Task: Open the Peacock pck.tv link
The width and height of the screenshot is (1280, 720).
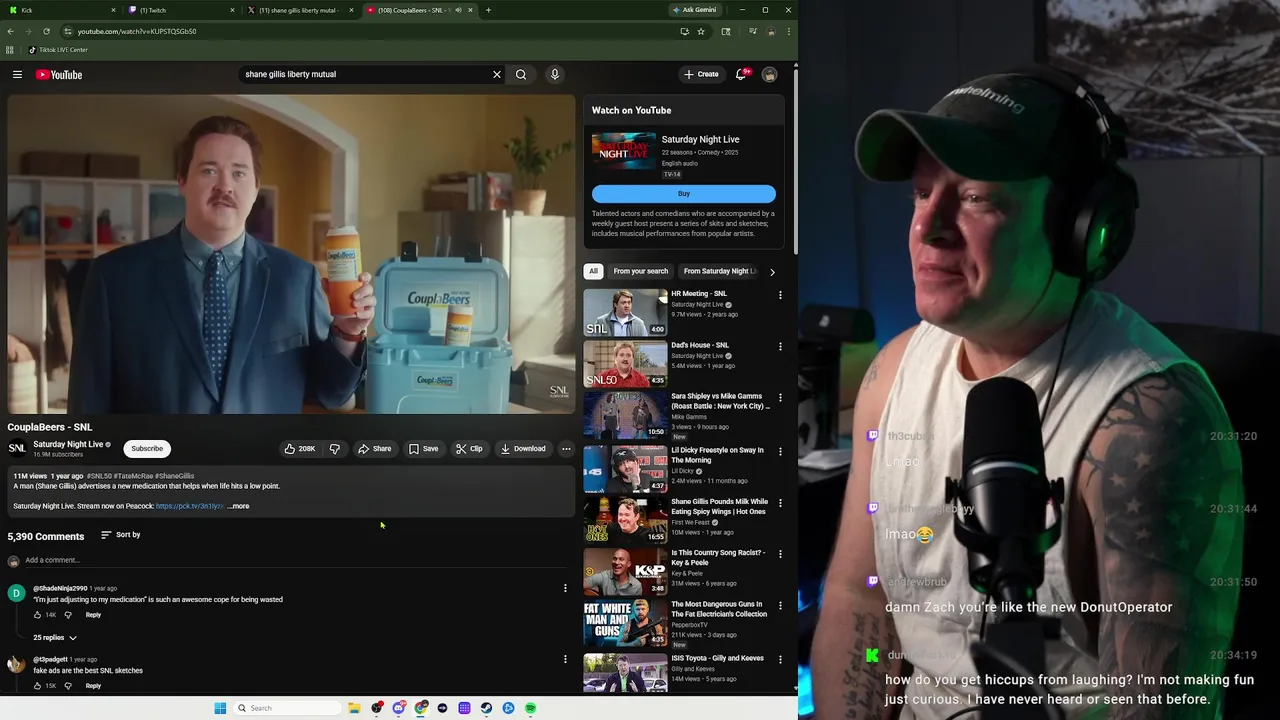Action: (190, 506)
